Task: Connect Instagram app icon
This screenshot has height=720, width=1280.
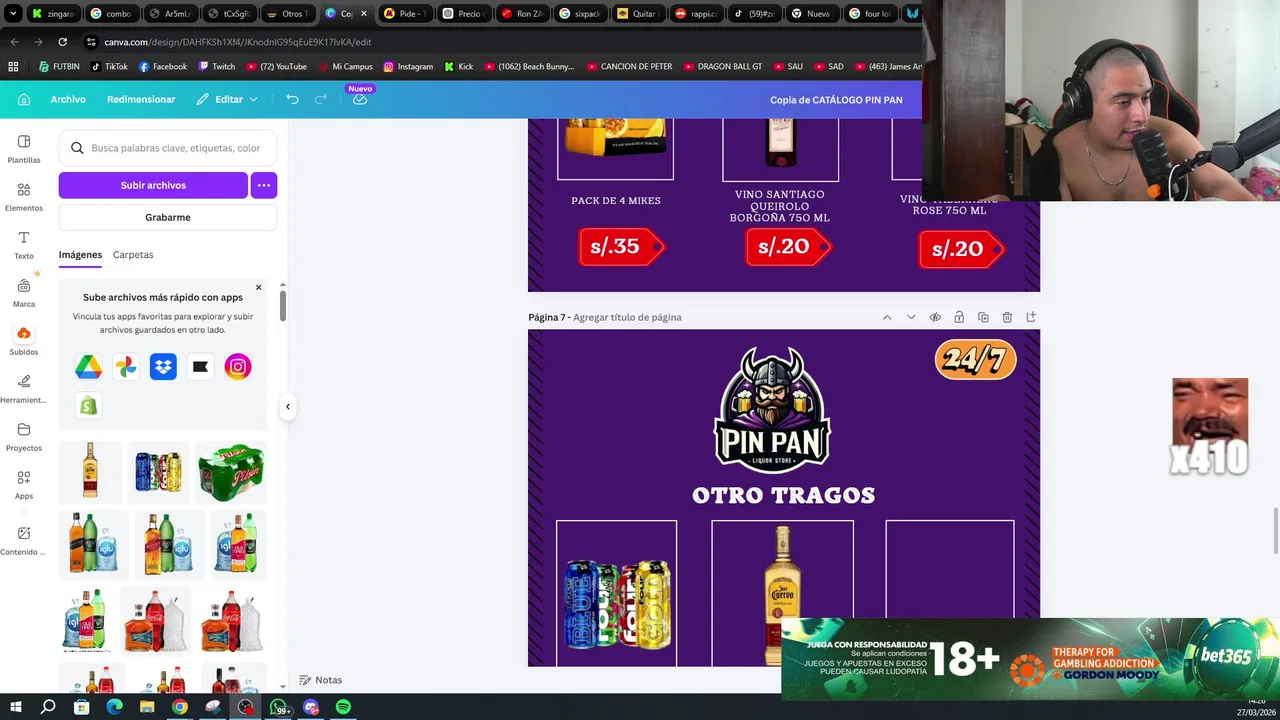Action: pyautogui.click(x=238, y=367)
